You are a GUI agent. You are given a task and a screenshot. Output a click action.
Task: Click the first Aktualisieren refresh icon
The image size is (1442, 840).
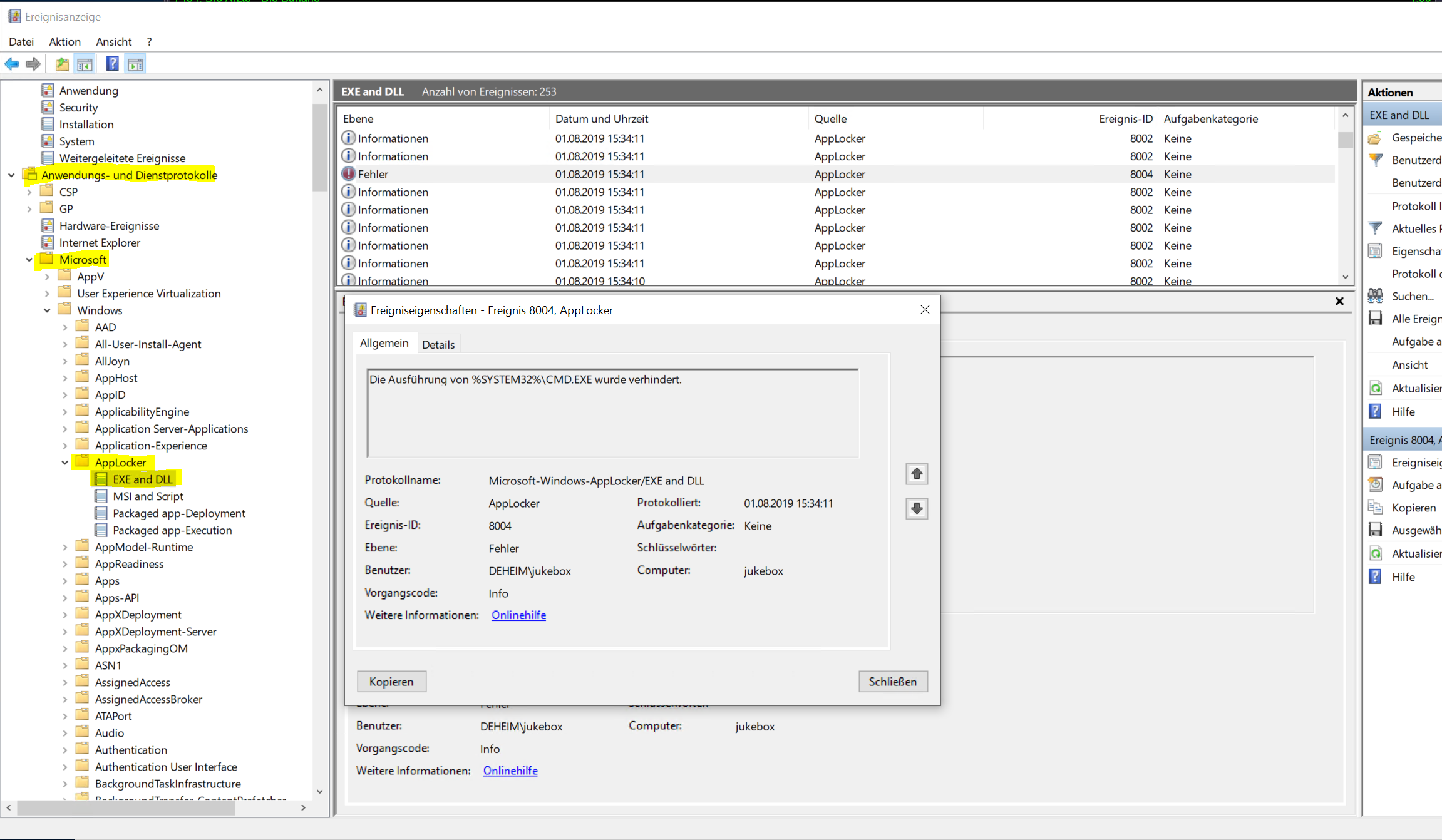pyautogui.click(x=1375, y=388)
